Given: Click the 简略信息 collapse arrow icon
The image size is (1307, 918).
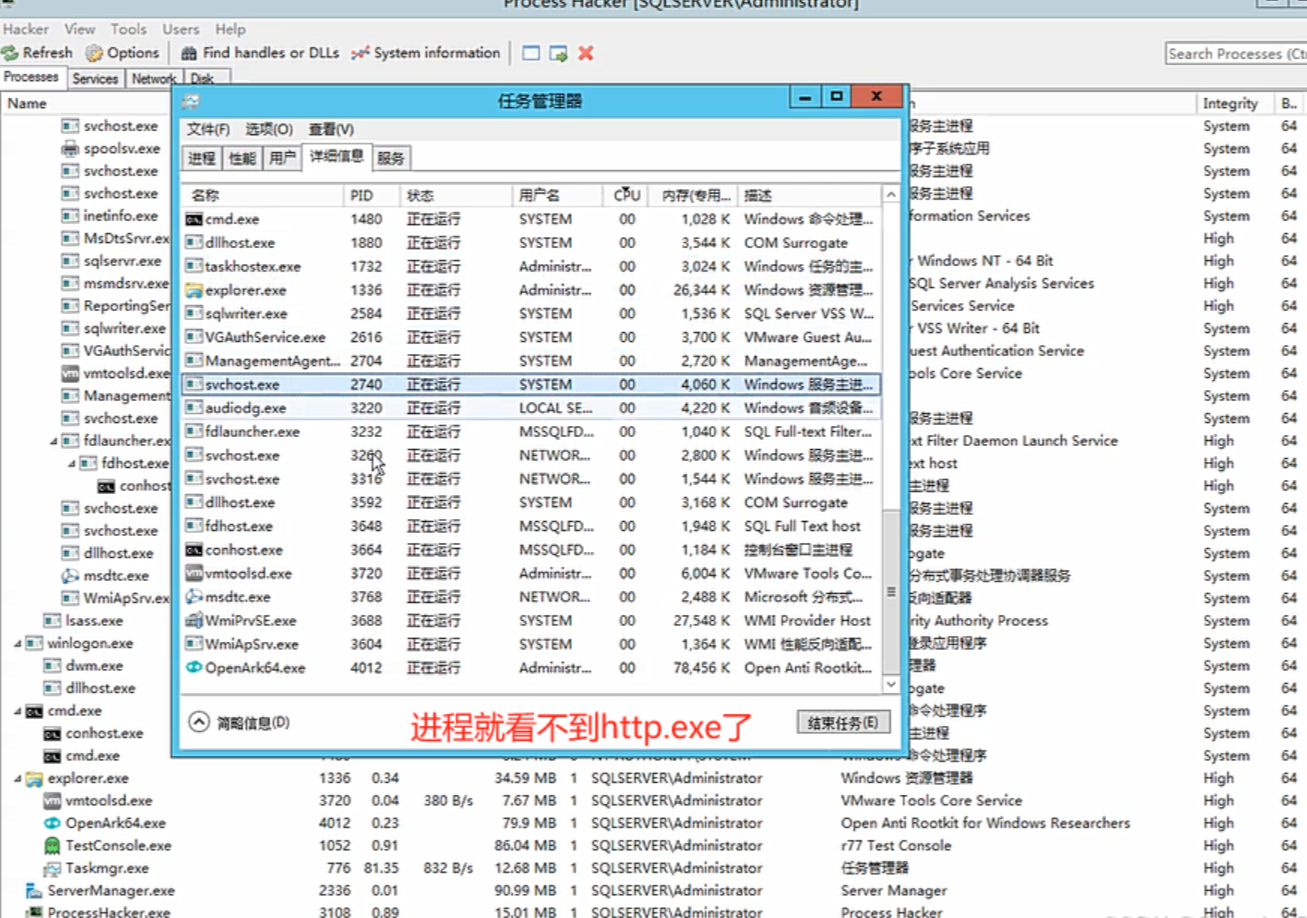Looking at the screenshot, I should 198,722.
